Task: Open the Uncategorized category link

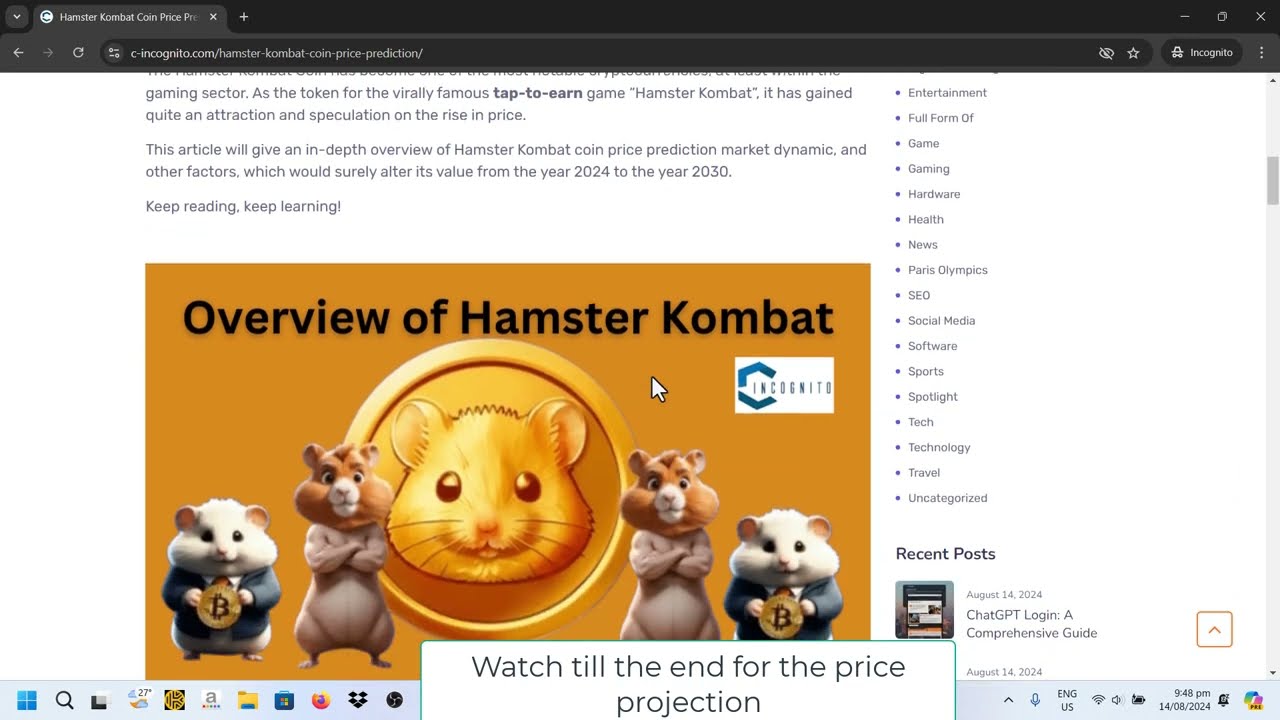Action: (947, 498)
